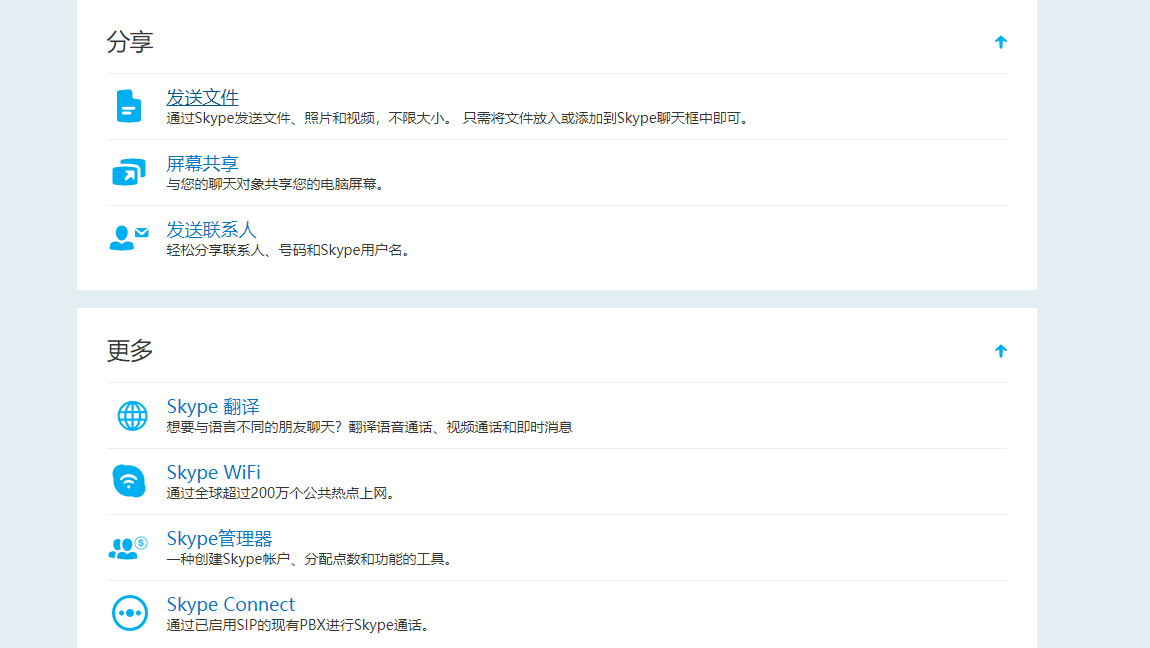Click text 想要与语言不同的朋友聊天？
The height and width of the screenshot is (648, 1150).
254,427
